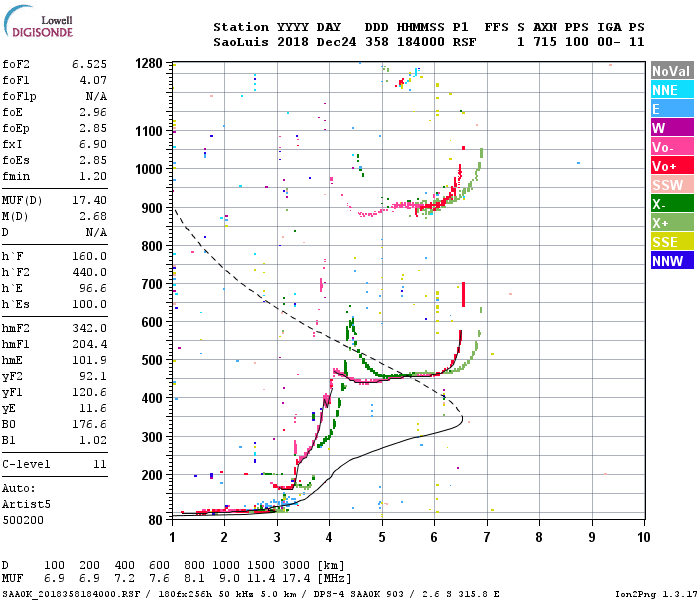The image size is (700, 600).
Task: Select the NNE cyan legend swatch
Action: [x=672, y=90]
